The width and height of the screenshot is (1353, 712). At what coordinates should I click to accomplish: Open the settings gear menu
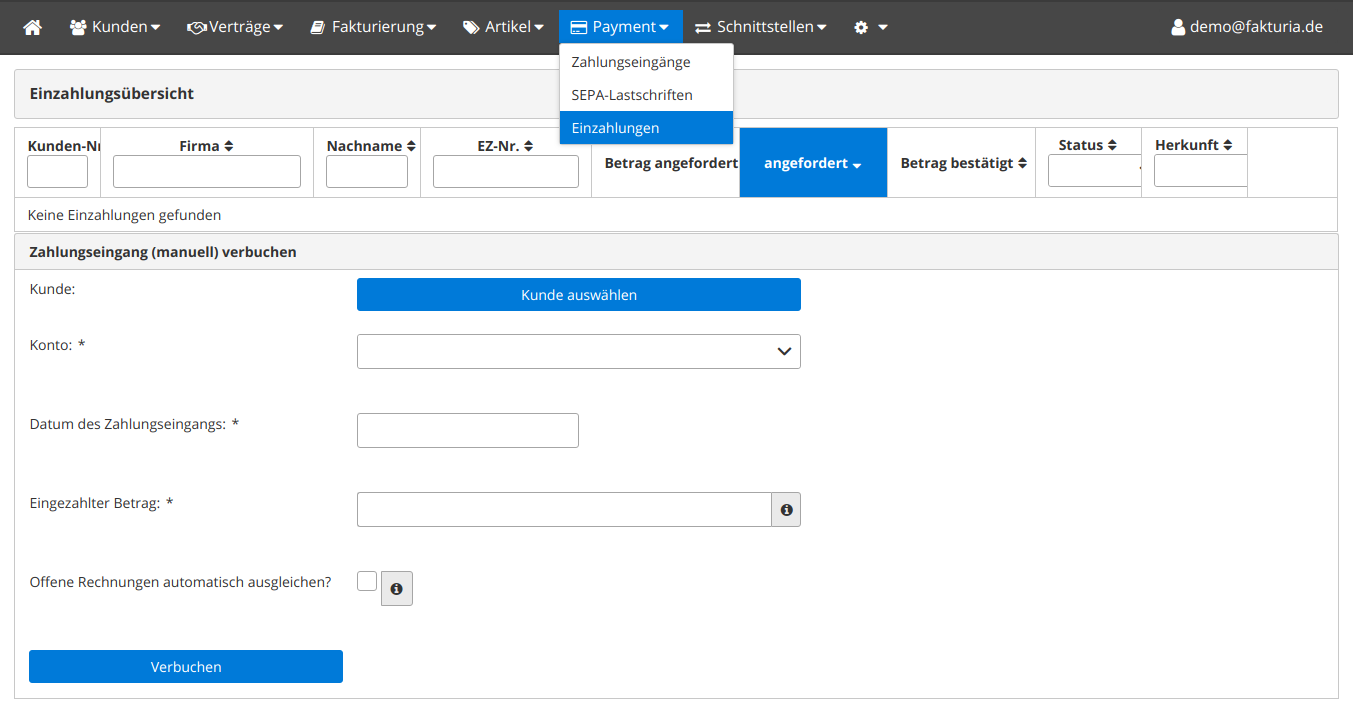(869, 27)
